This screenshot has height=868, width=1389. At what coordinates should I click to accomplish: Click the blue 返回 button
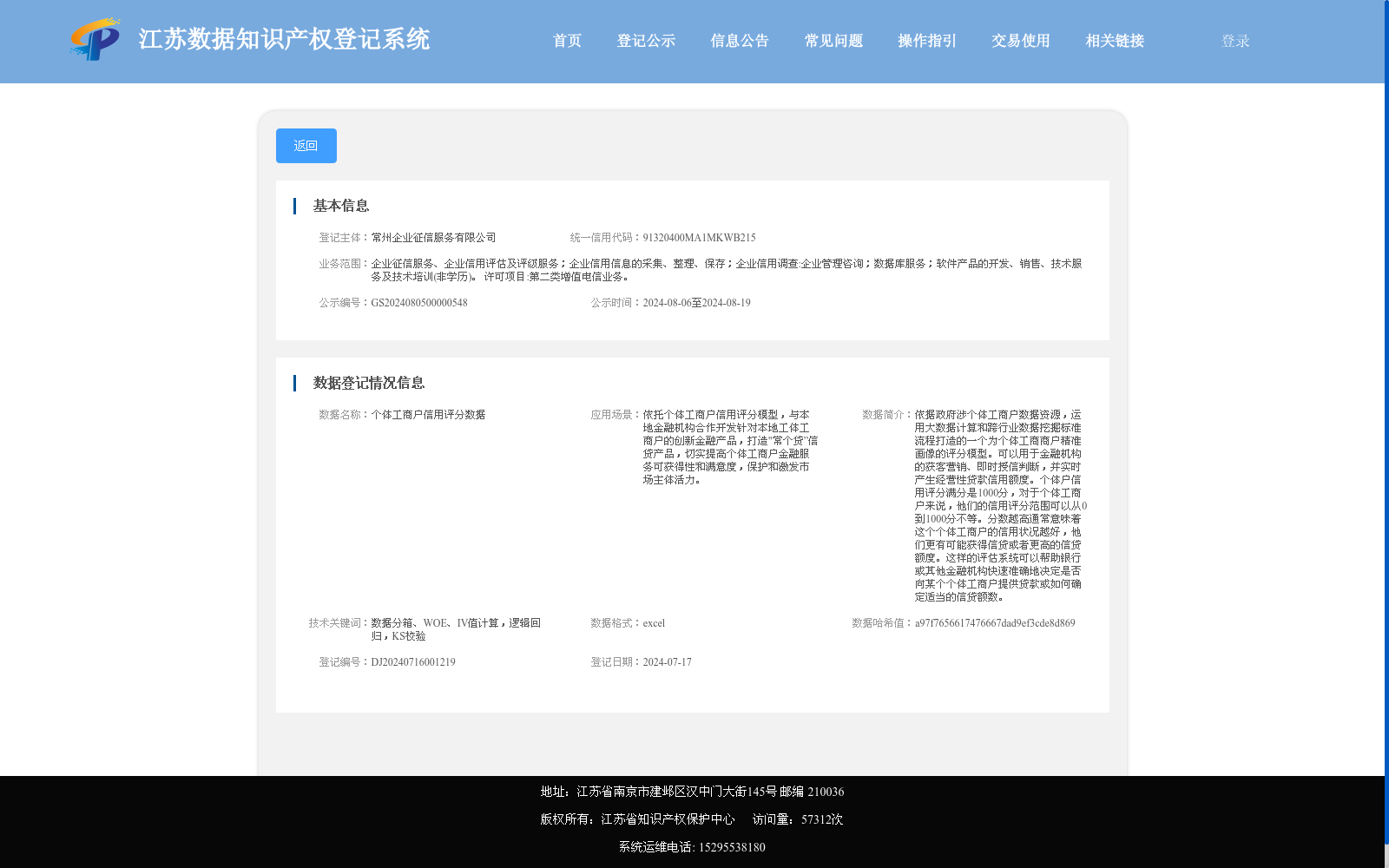(306, 146)
